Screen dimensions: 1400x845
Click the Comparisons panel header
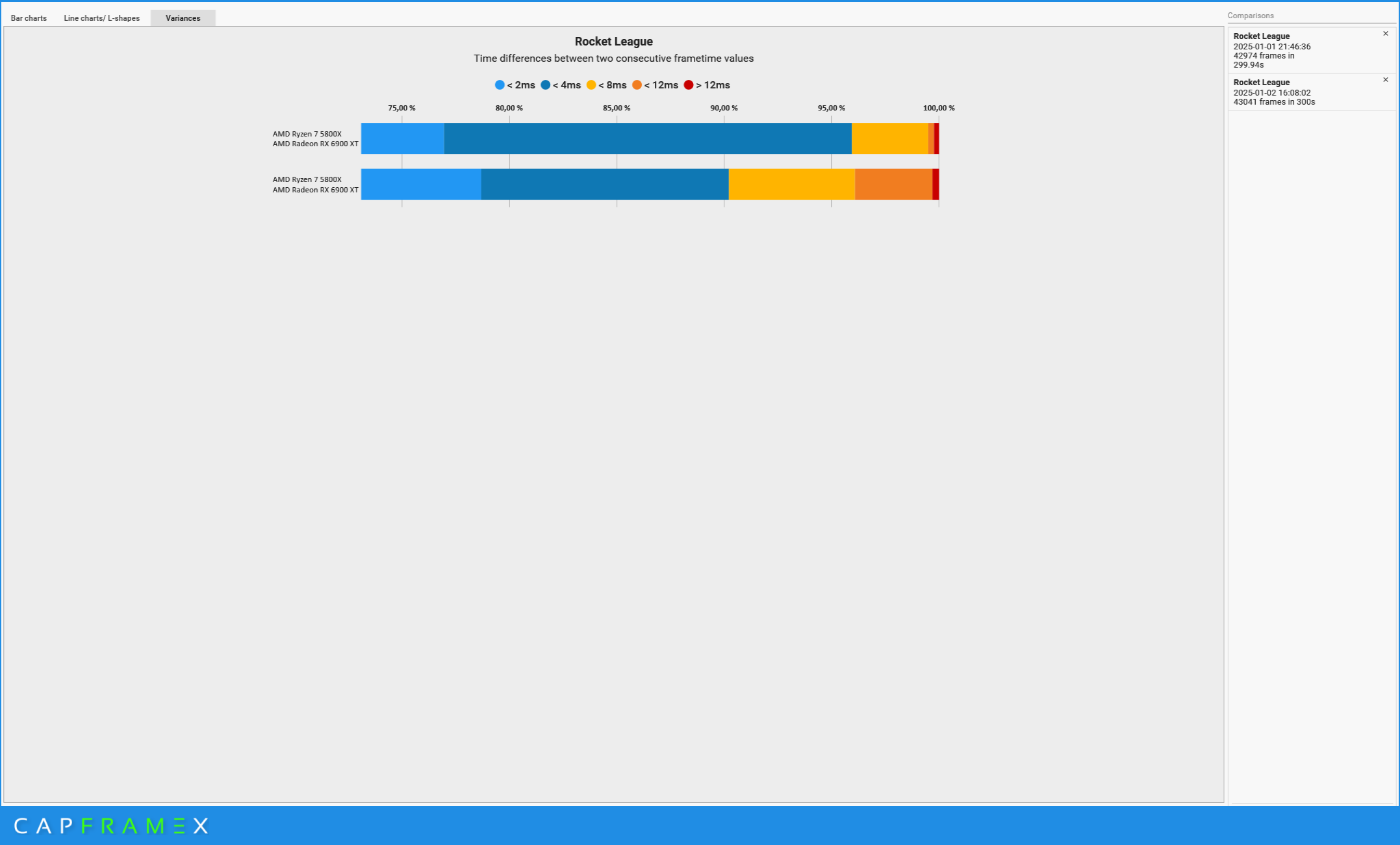[1250, 16]
